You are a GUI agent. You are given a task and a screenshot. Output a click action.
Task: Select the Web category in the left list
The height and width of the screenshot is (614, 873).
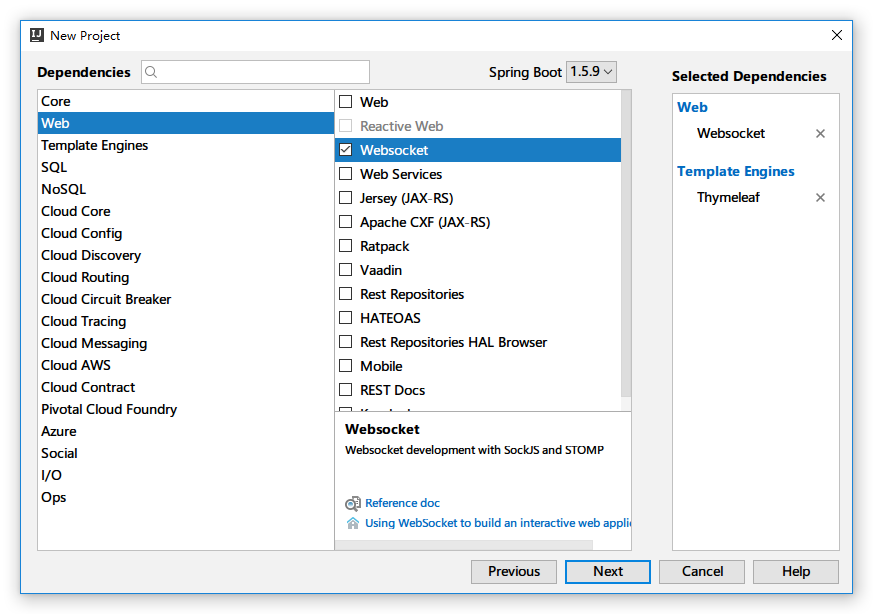coord(186,123)
